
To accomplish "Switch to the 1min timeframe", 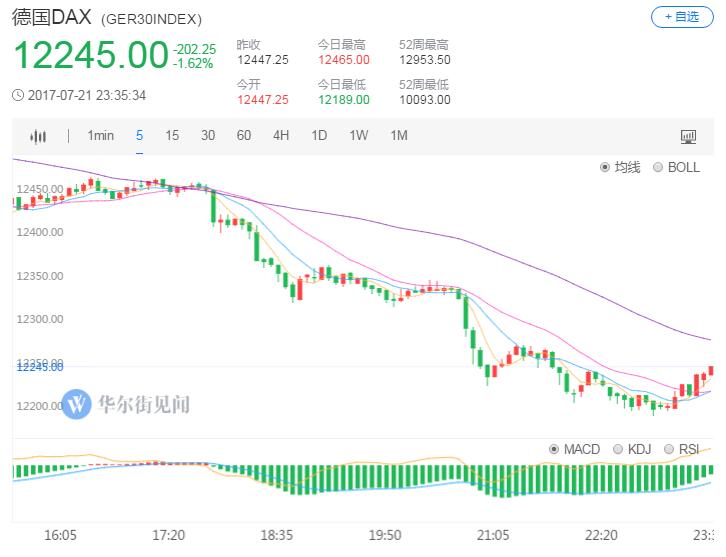I will click(100, 136).
